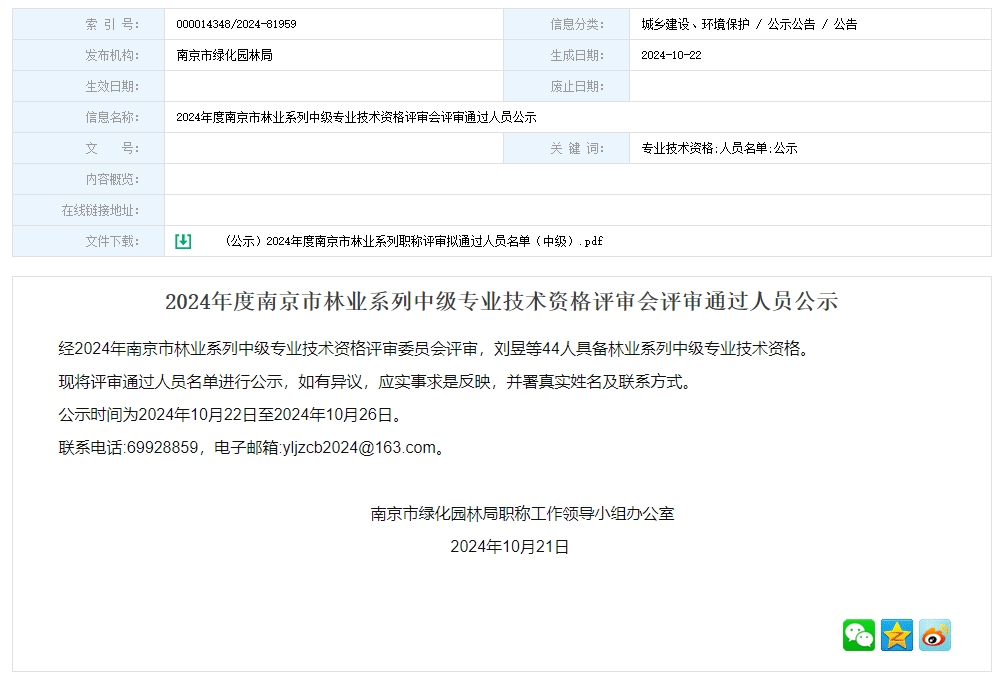Click the generation date 2024-10-22
The width and height of the screenshot is (997, 679).
point(671,55)
